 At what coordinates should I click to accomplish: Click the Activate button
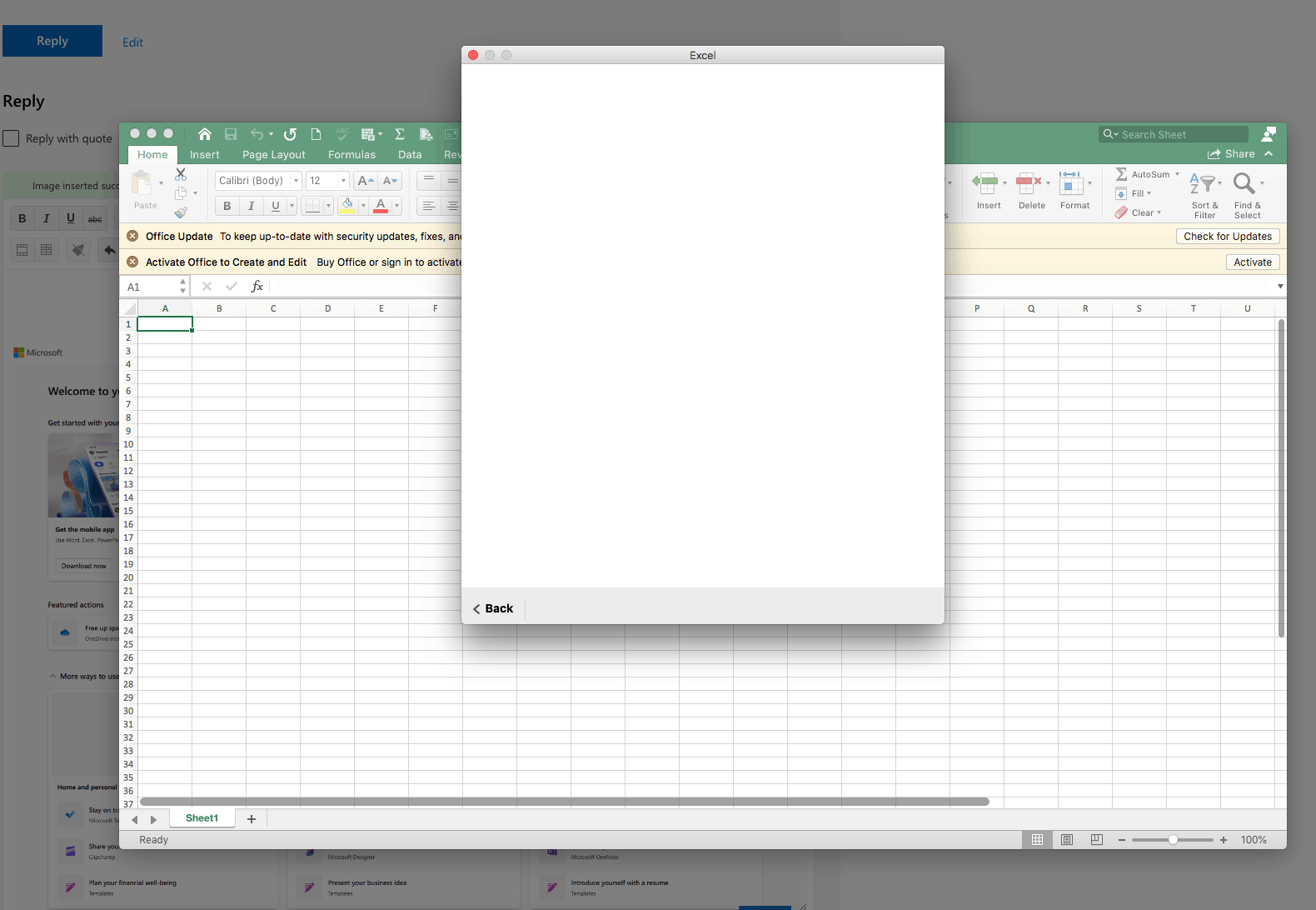click(x=1253, y=262)
